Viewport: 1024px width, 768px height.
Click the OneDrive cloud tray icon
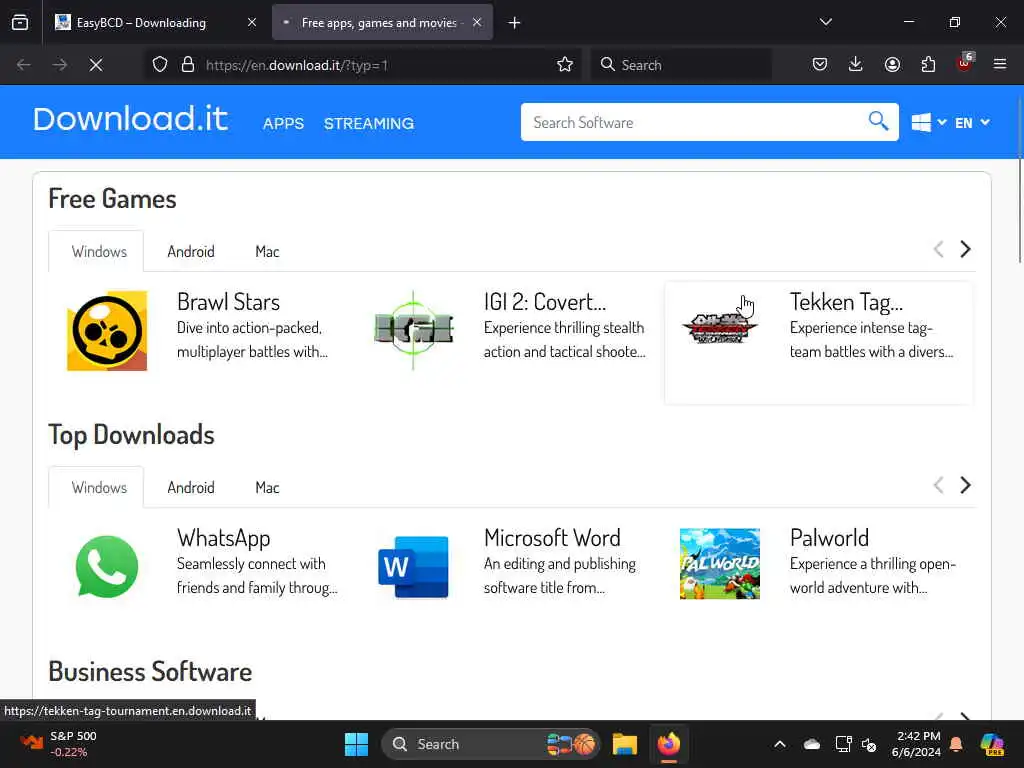[812, 744]
